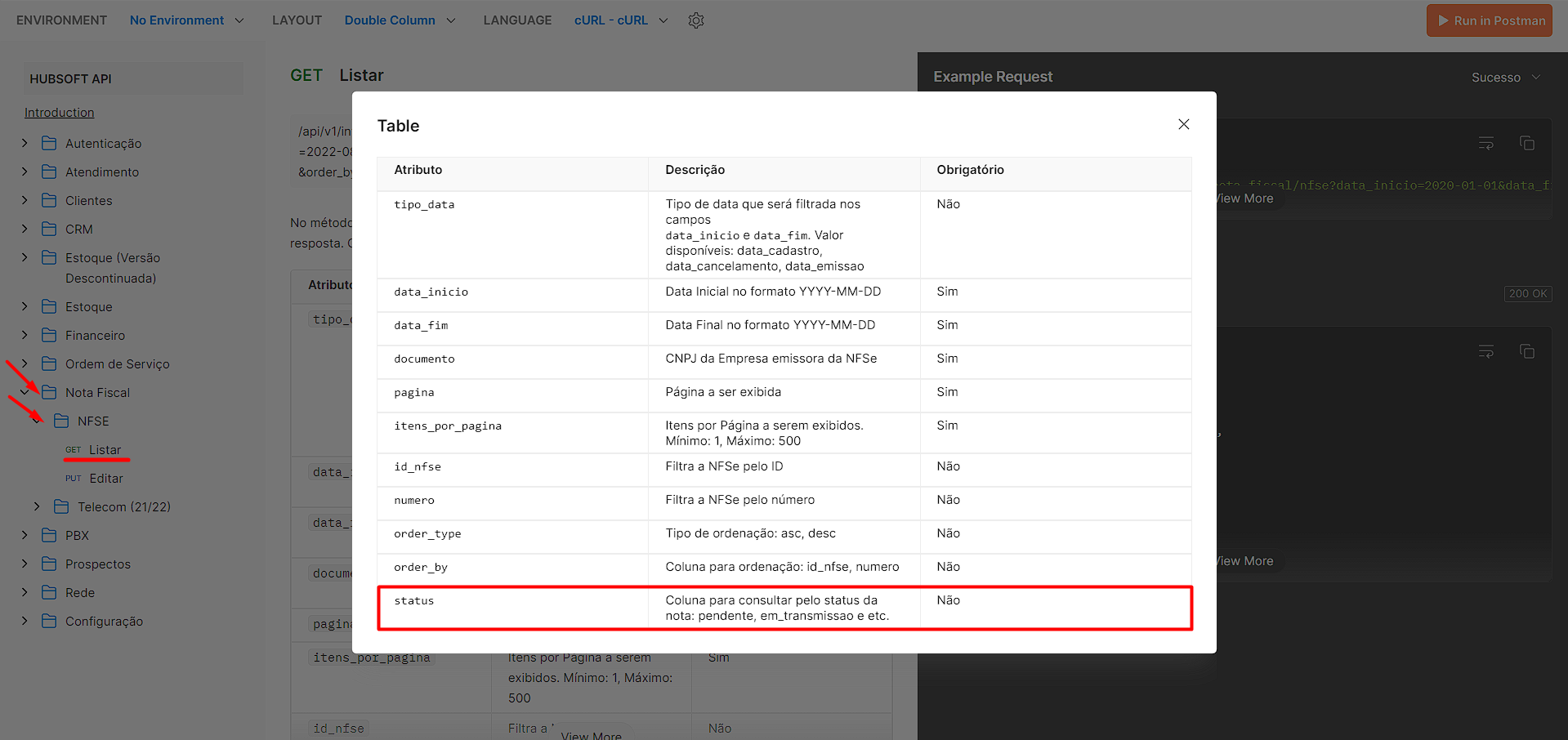Image resolution: width=1568 pixels, height=740 pixels.
Task: Expand the Configuração section chevron
Action: tap(25, 621)
